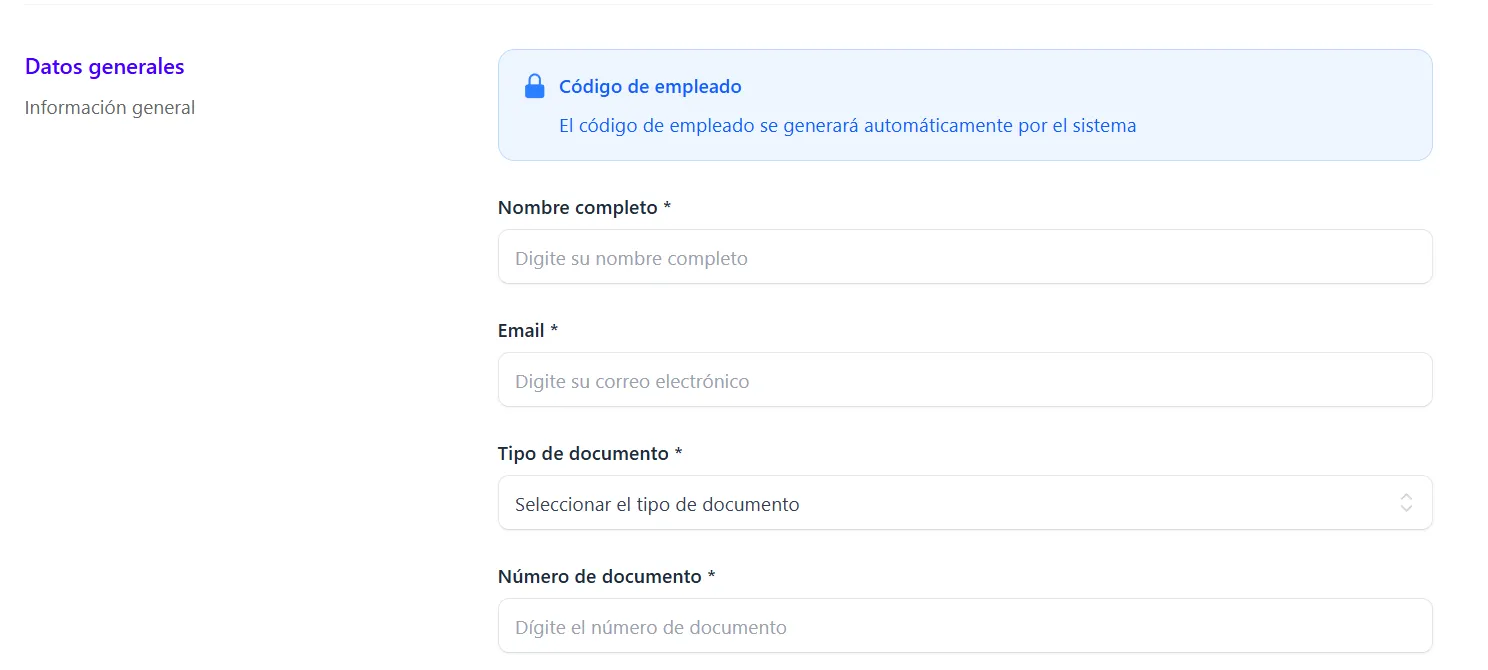Click the 'Seleccionar el tipo de documento' combo box
Image resolution: width=1488 pixels, height=670 pixels.
tap(965, 503)
